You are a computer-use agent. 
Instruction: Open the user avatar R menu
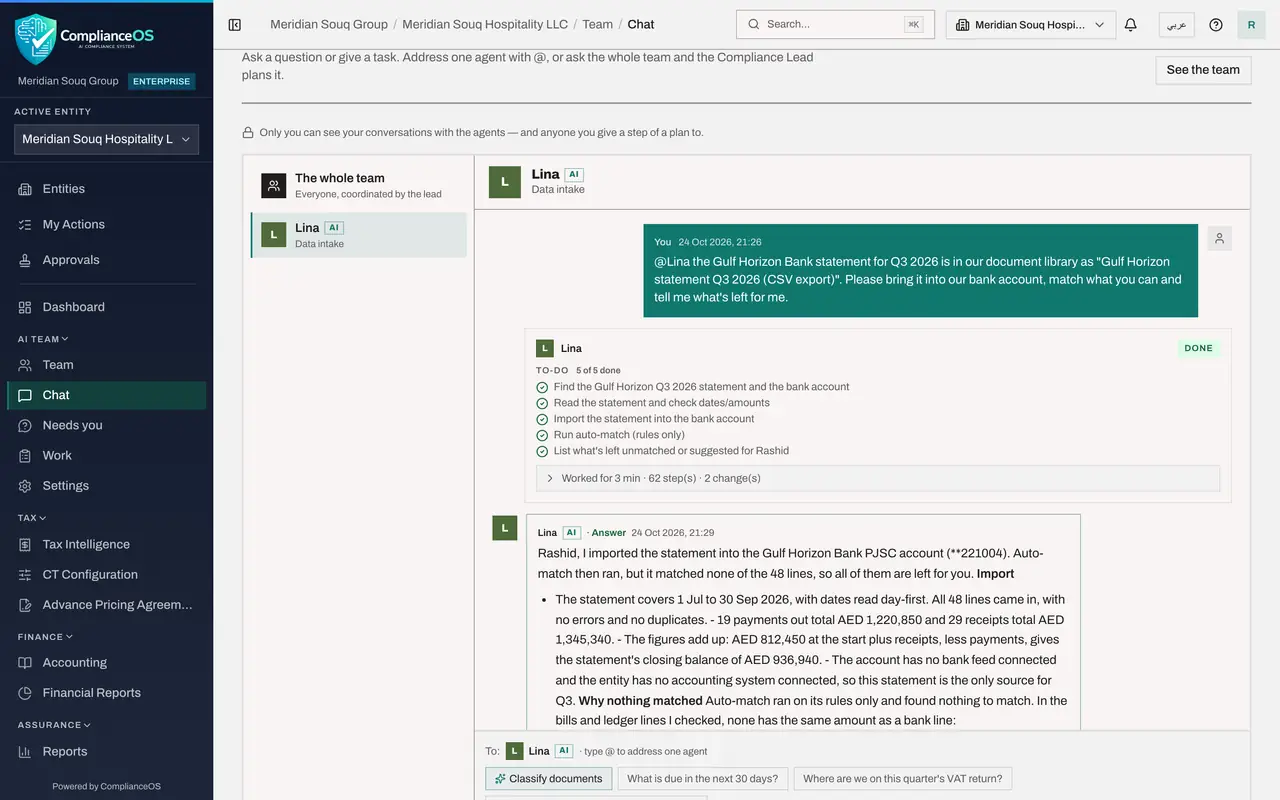[1251, 24]
